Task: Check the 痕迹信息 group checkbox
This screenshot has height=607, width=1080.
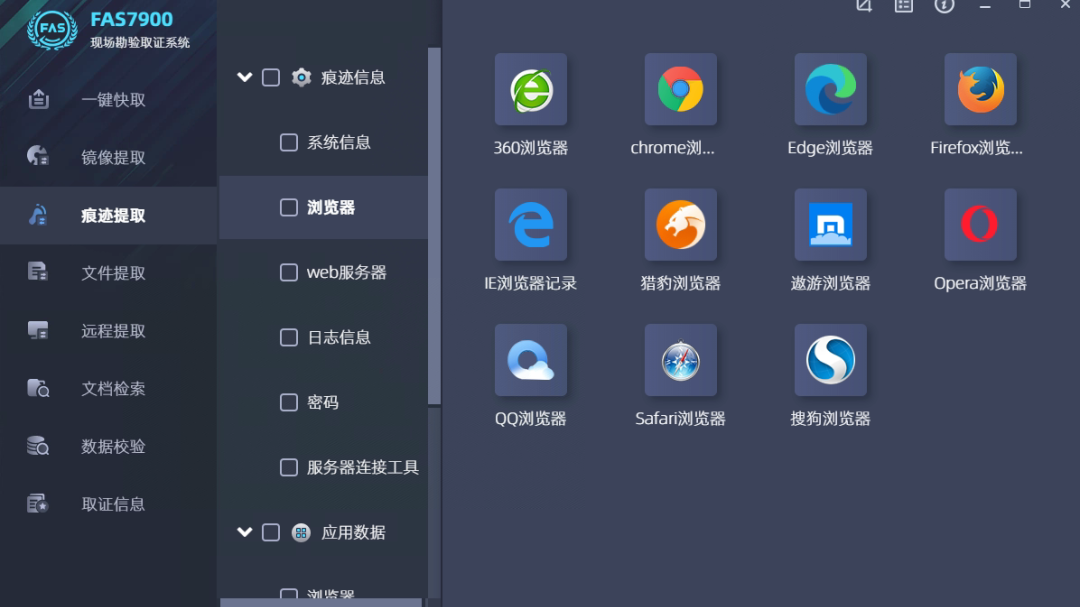Action: pyautogui.click(x=271, y=77)
